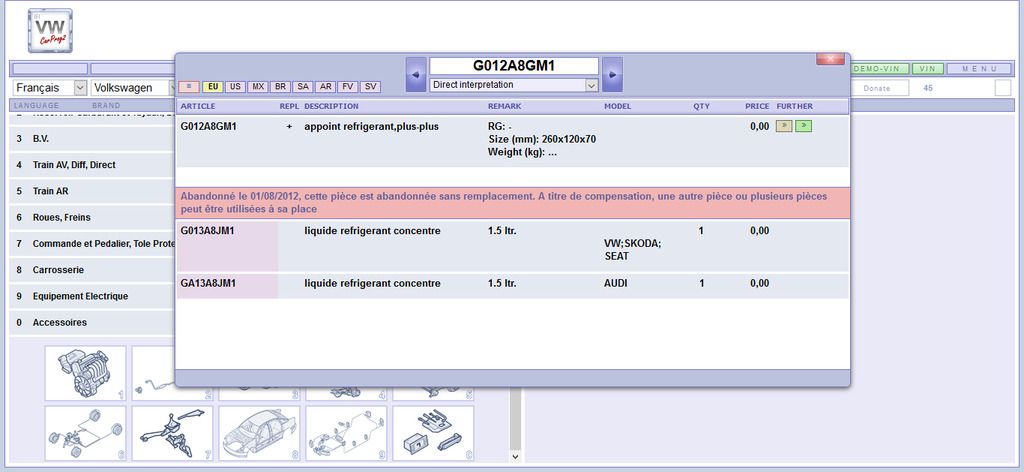
Task: Click 'Size (mm): 260x120x70' remark
Action: tap(542, 139)
